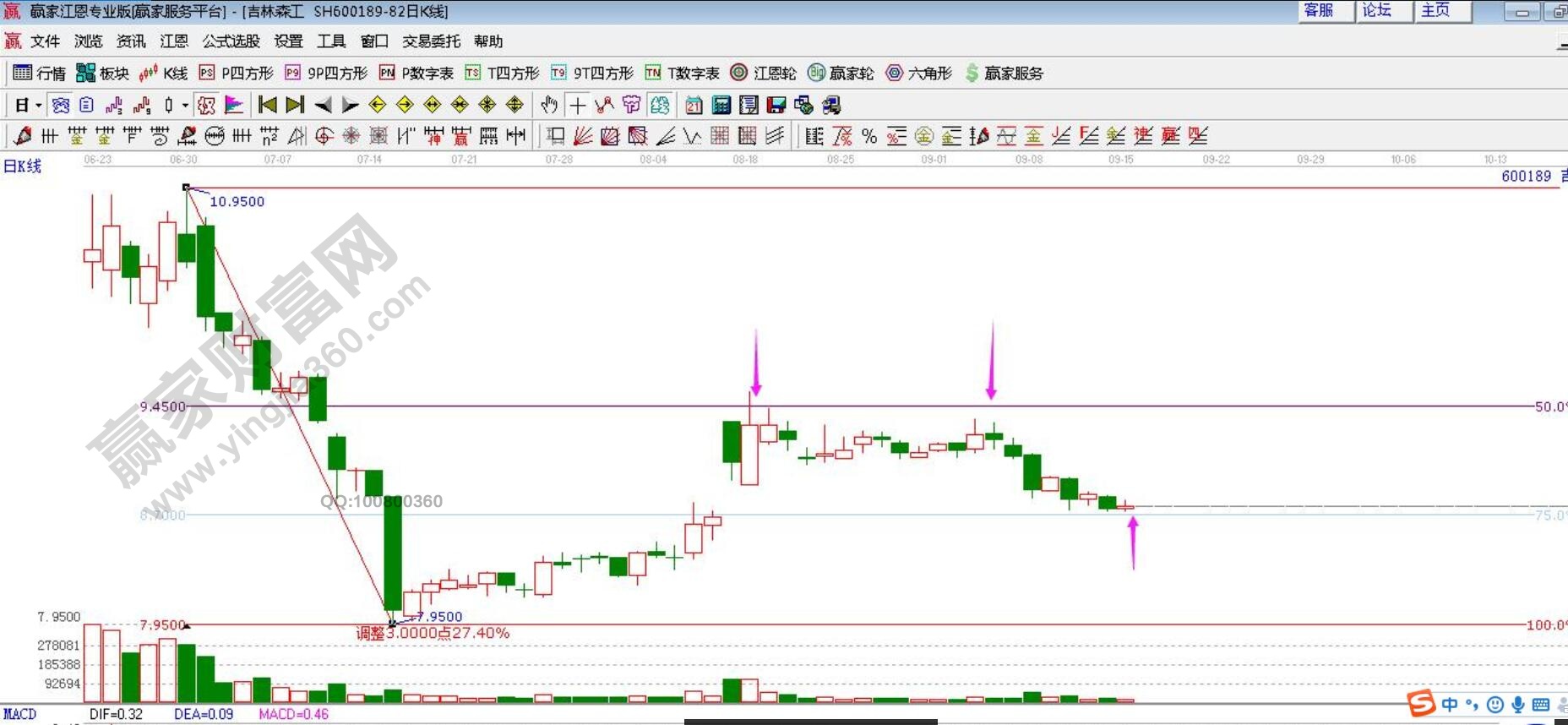Open the 公式选股 menu
The image size is (1568, 725).
[x=231, y=41]
